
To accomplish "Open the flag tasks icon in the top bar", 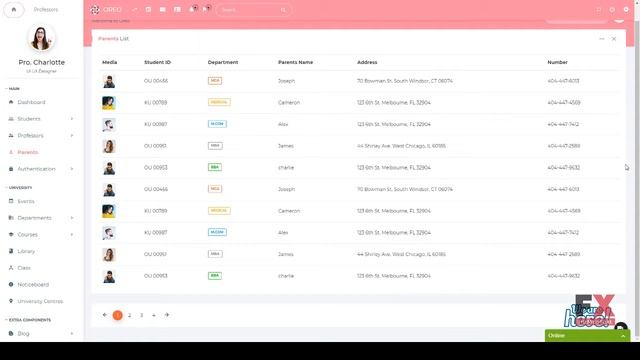I will click(205, 9).
